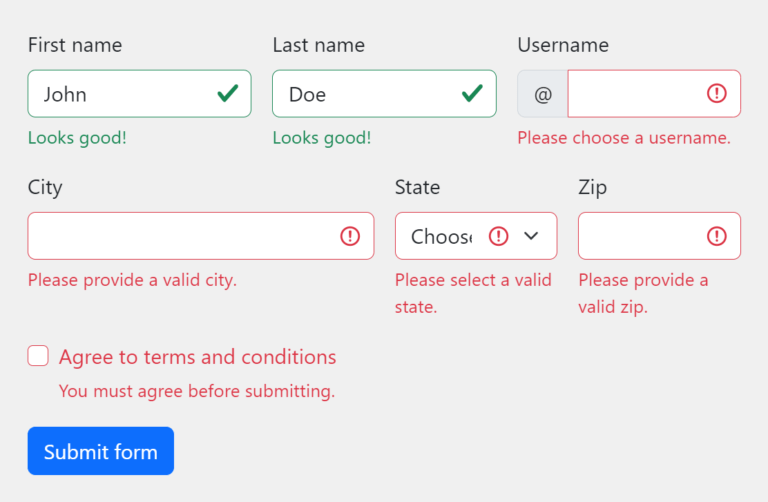Submit the form with Submit form button
The image size is (768, 502).
point(100,451)
